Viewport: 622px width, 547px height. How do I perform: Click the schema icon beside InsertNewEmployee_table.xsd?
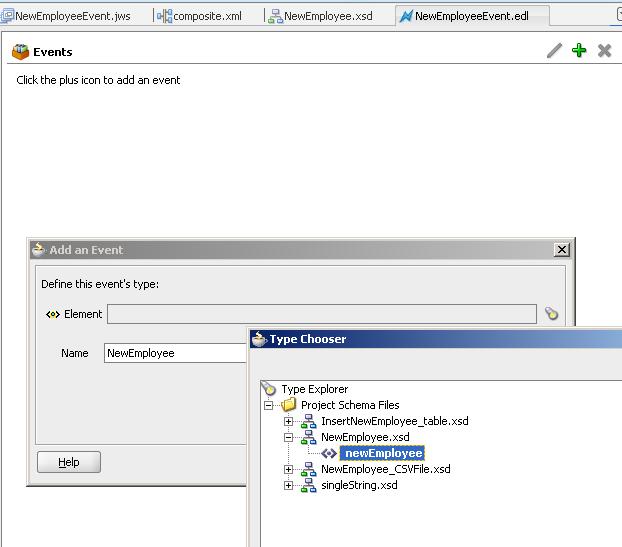(x=309, y=421)
